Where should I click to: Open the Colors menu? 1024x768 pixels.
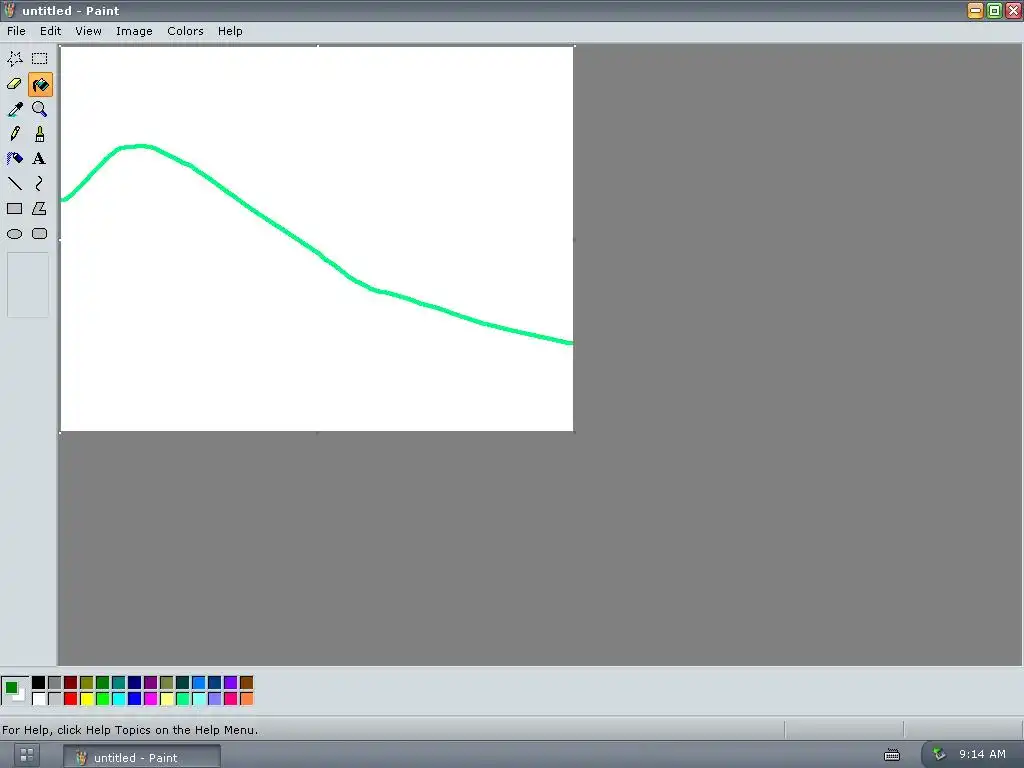tap(185, 31)
